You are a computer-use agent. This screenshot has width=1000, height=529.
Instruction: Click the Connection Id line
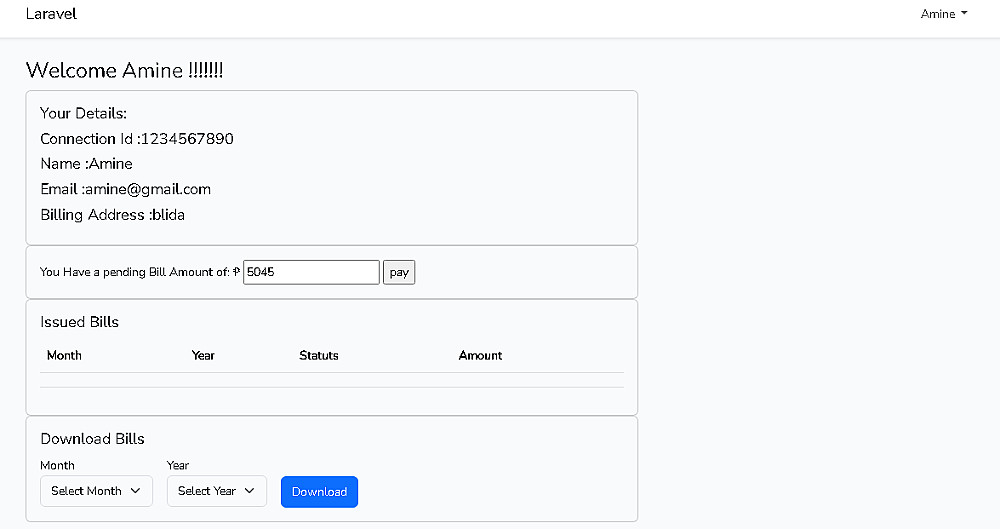click(x=137, y=139)
